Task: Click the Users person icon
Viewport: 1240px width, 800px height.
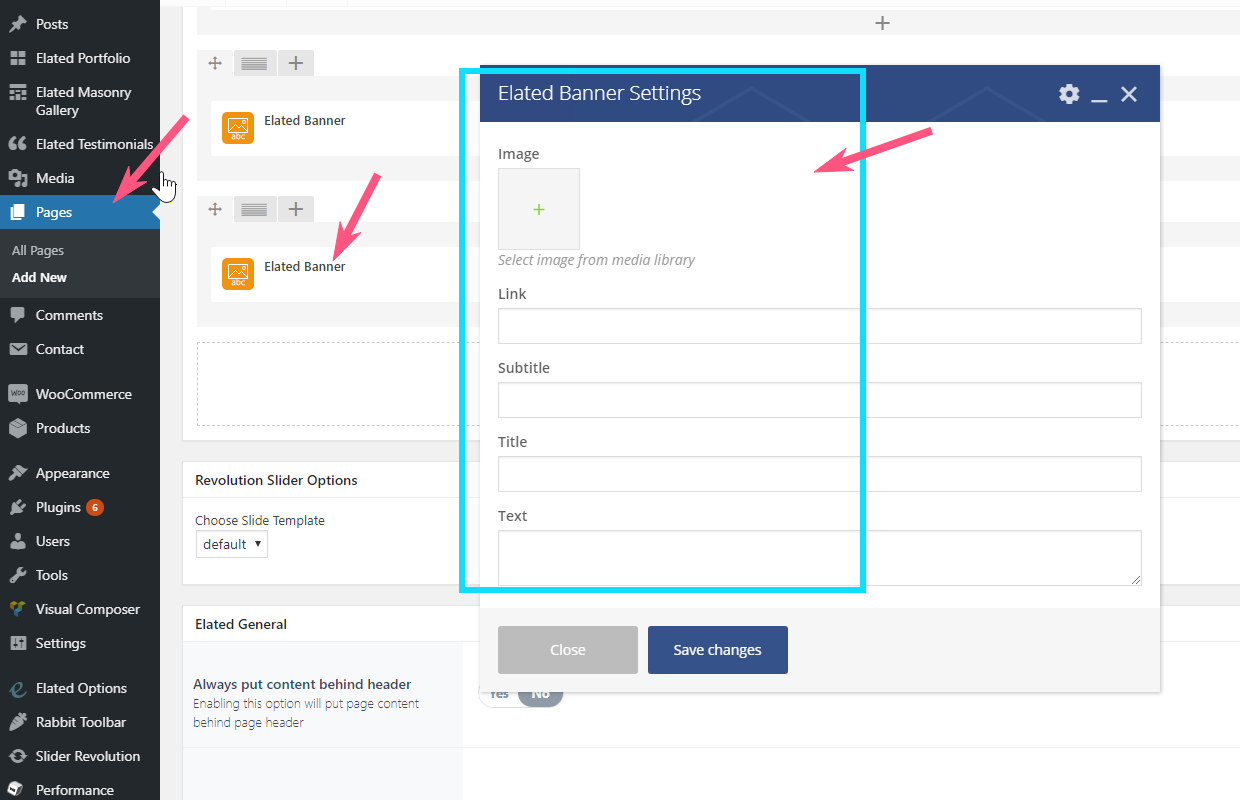Action: 18,541
